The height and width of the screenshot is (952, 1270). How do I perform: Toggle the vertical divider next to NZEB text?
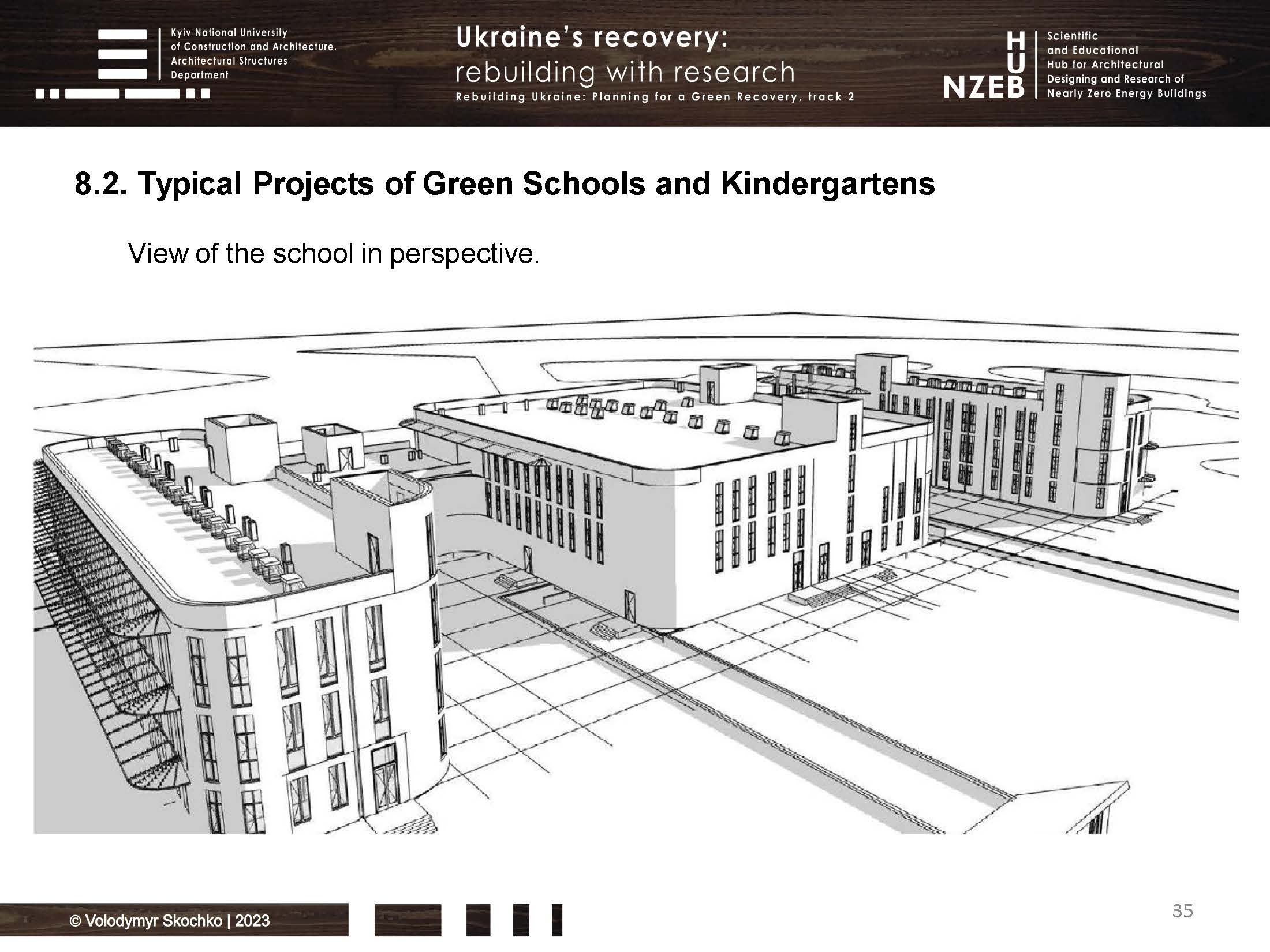point(1036,63)
